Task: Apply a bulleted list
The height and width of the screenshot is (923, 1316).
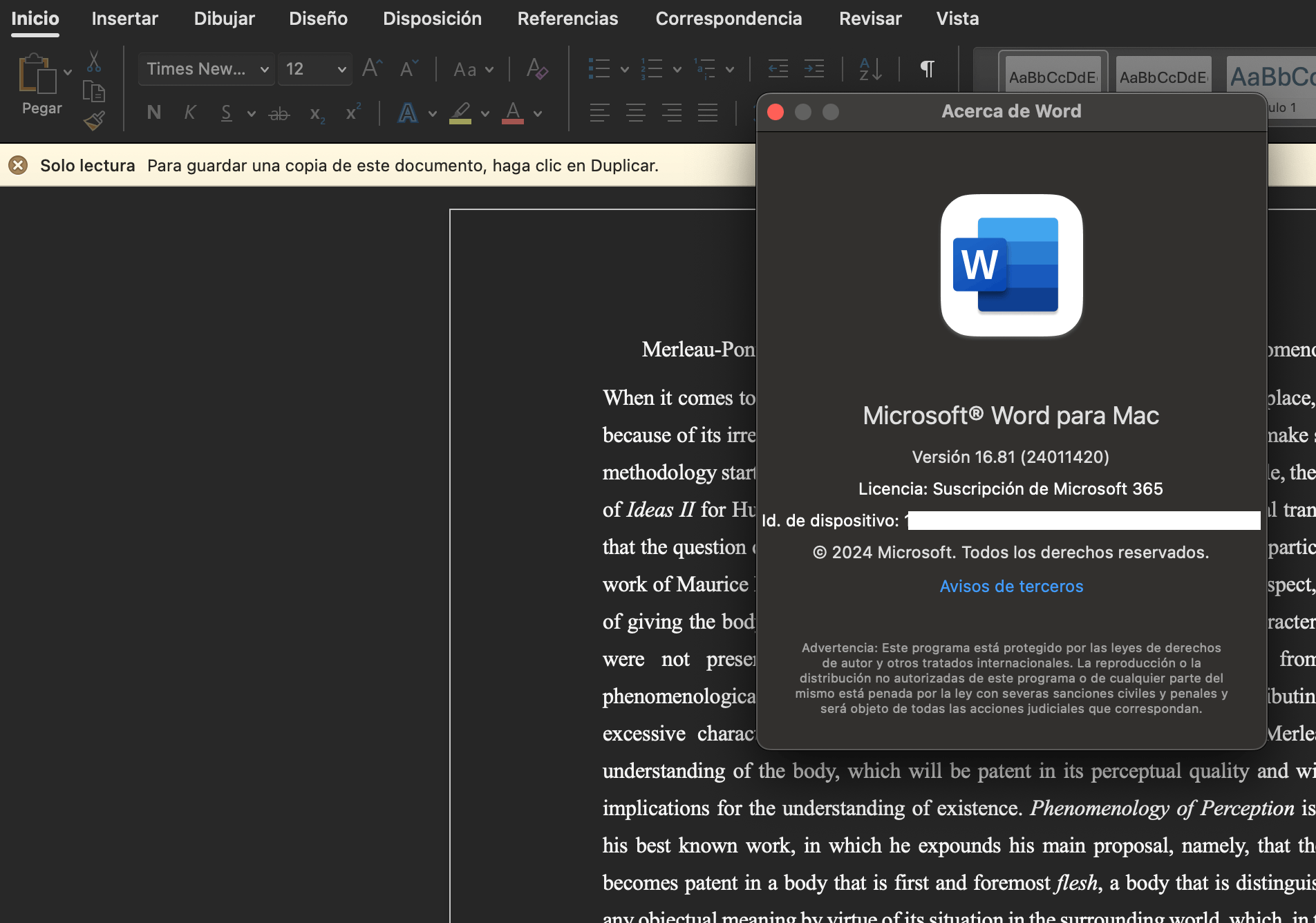Action: (x=599, y=68)
